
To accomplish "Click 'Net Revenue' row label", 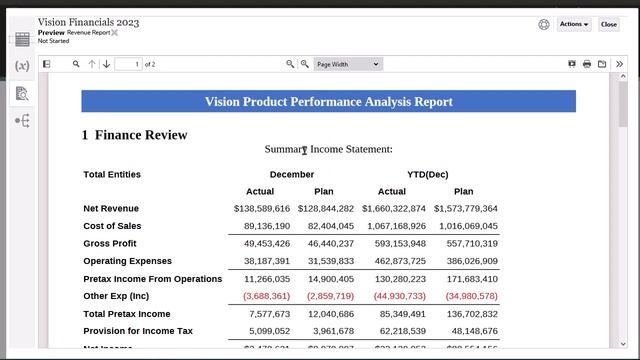I will 111,208.
